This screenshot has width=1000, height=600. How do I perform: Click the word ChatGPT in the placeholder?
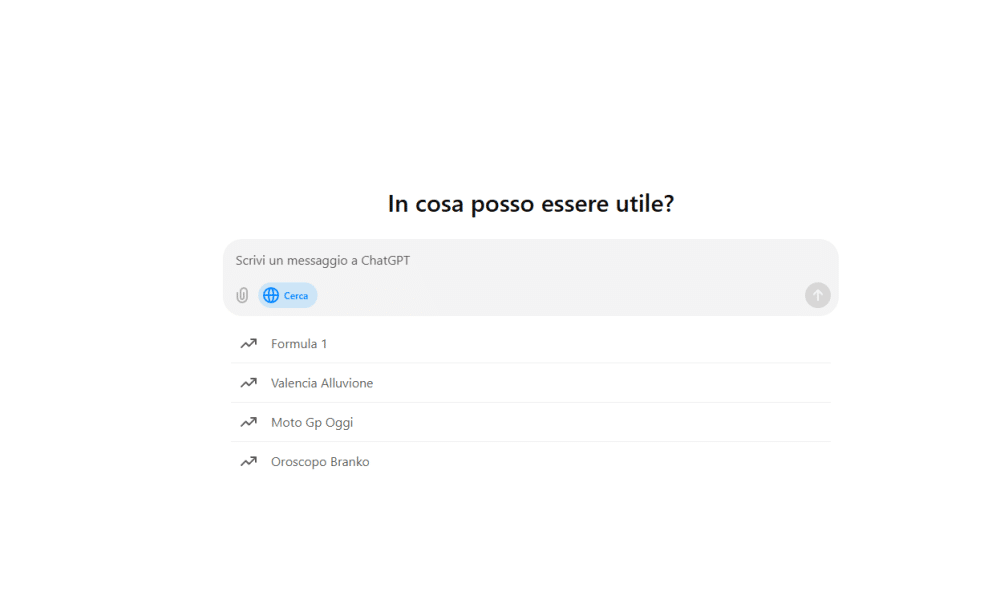[x=385, y=260]
